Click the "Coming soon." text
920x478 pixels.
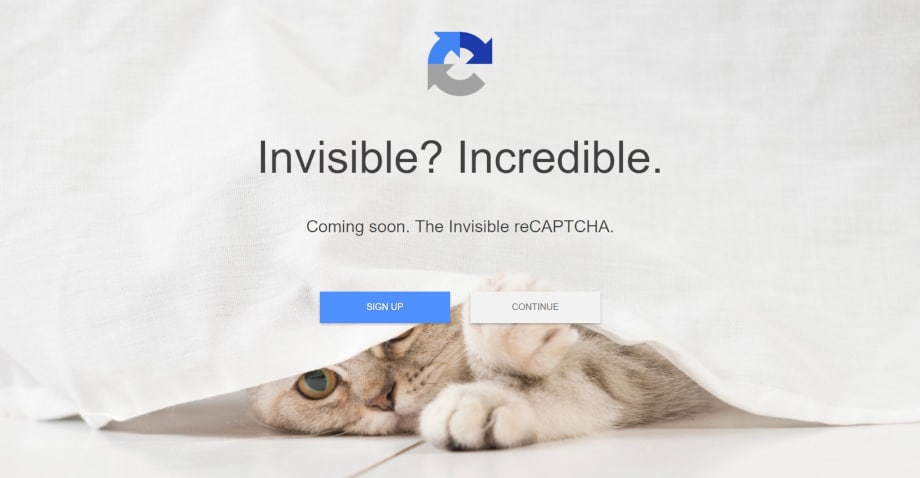click(x=358, y=226)
